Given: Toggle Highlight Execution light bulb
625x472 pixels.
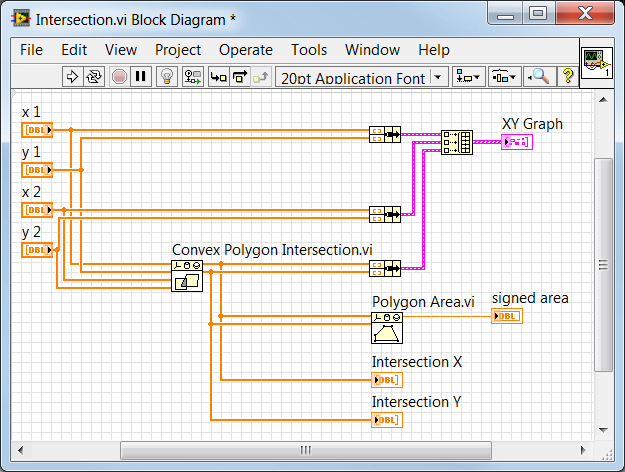Looking at the screenshot, I should click(x=167, y=76).
